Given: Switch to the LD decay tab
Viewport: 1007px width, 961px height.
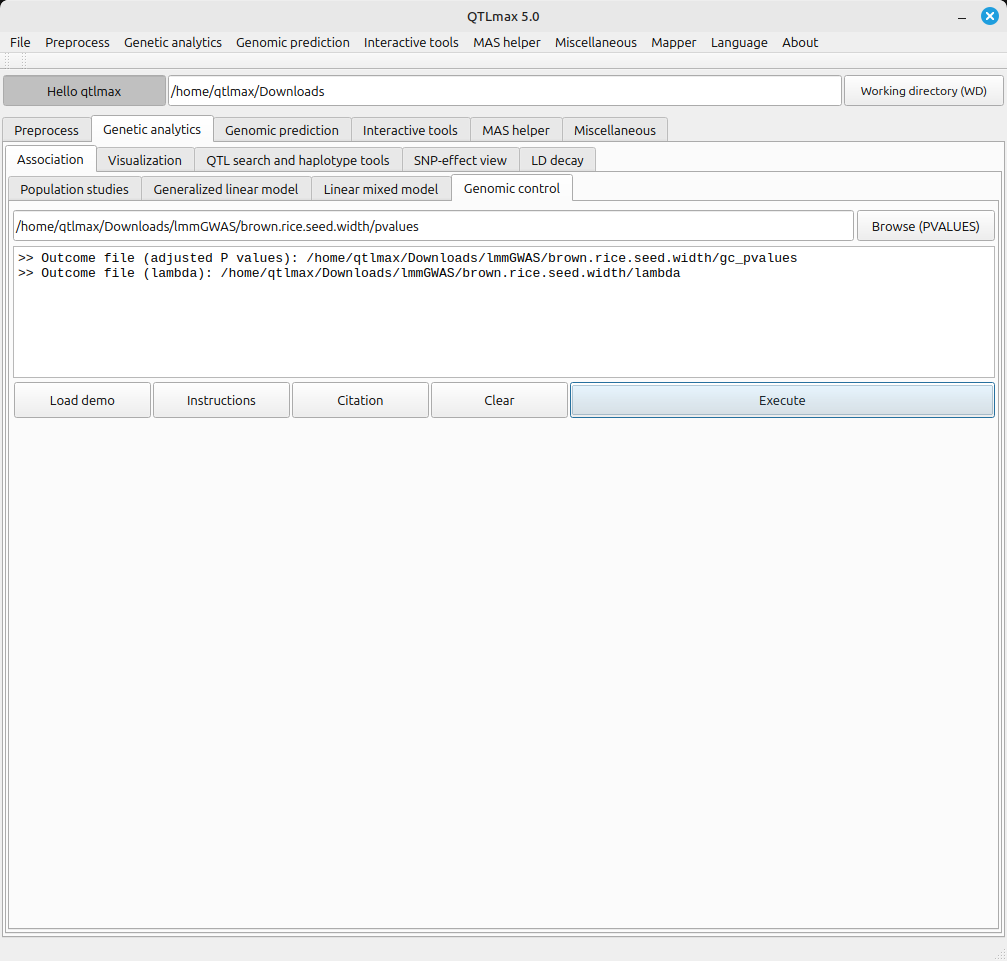Looking at the screenshot, I should 557,160.
